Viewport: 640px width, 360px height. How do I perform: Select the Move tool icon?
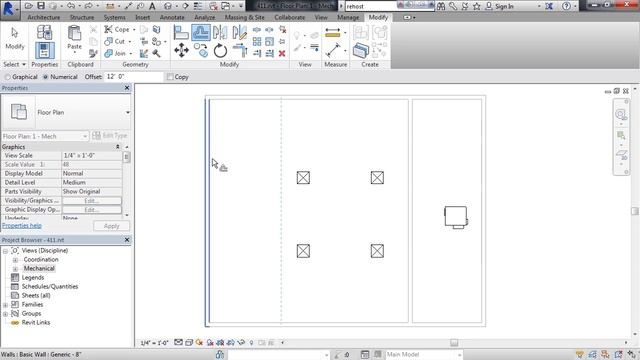tap(181, 51)
